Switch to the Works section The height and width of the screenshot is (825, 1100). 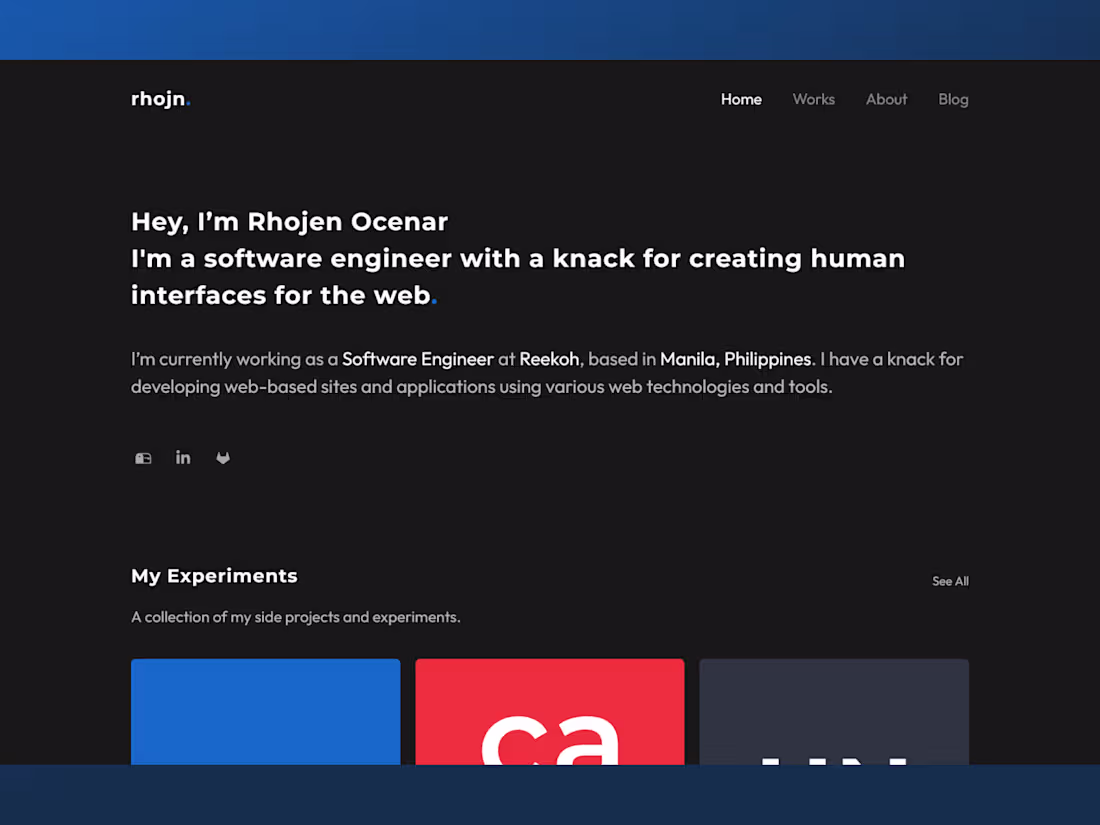pos(813,99)
